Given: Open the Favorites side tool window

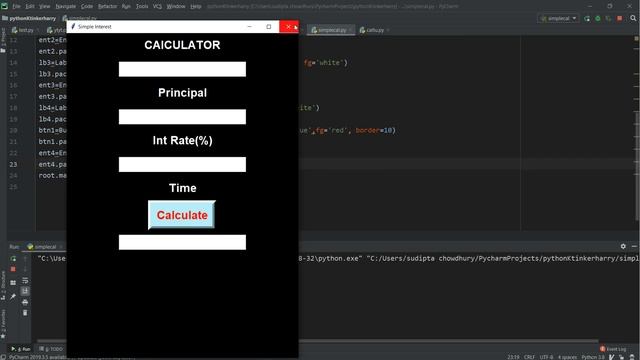Looking at the screenshot, I should tap(3, 324).
